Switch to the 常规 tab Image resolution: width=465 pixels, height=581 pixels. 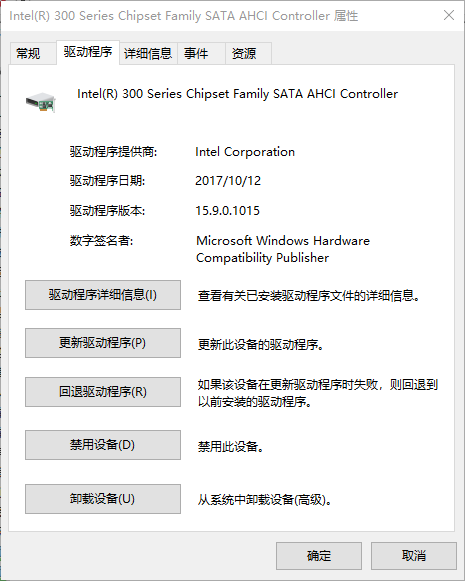(29, 54)
